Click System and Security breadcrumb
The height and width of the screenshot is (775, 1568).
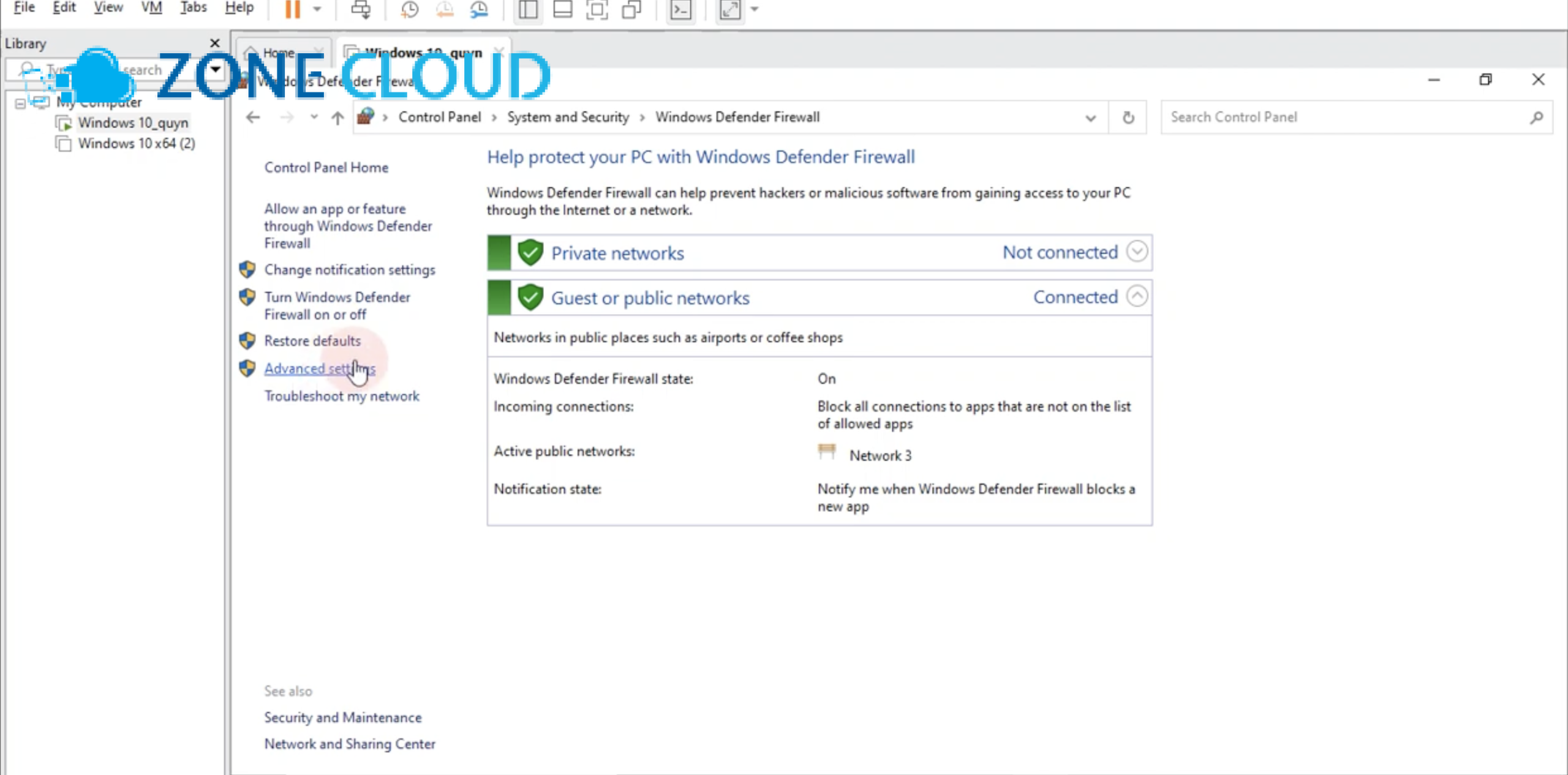[568, 117]
